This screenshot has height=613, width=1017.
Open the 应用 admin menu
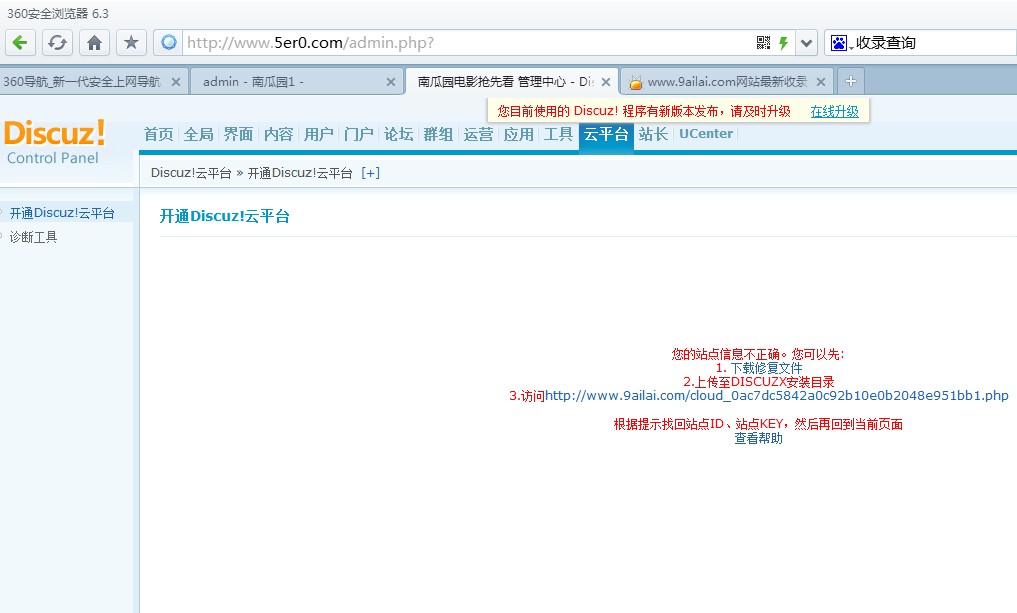pos(519,134)
